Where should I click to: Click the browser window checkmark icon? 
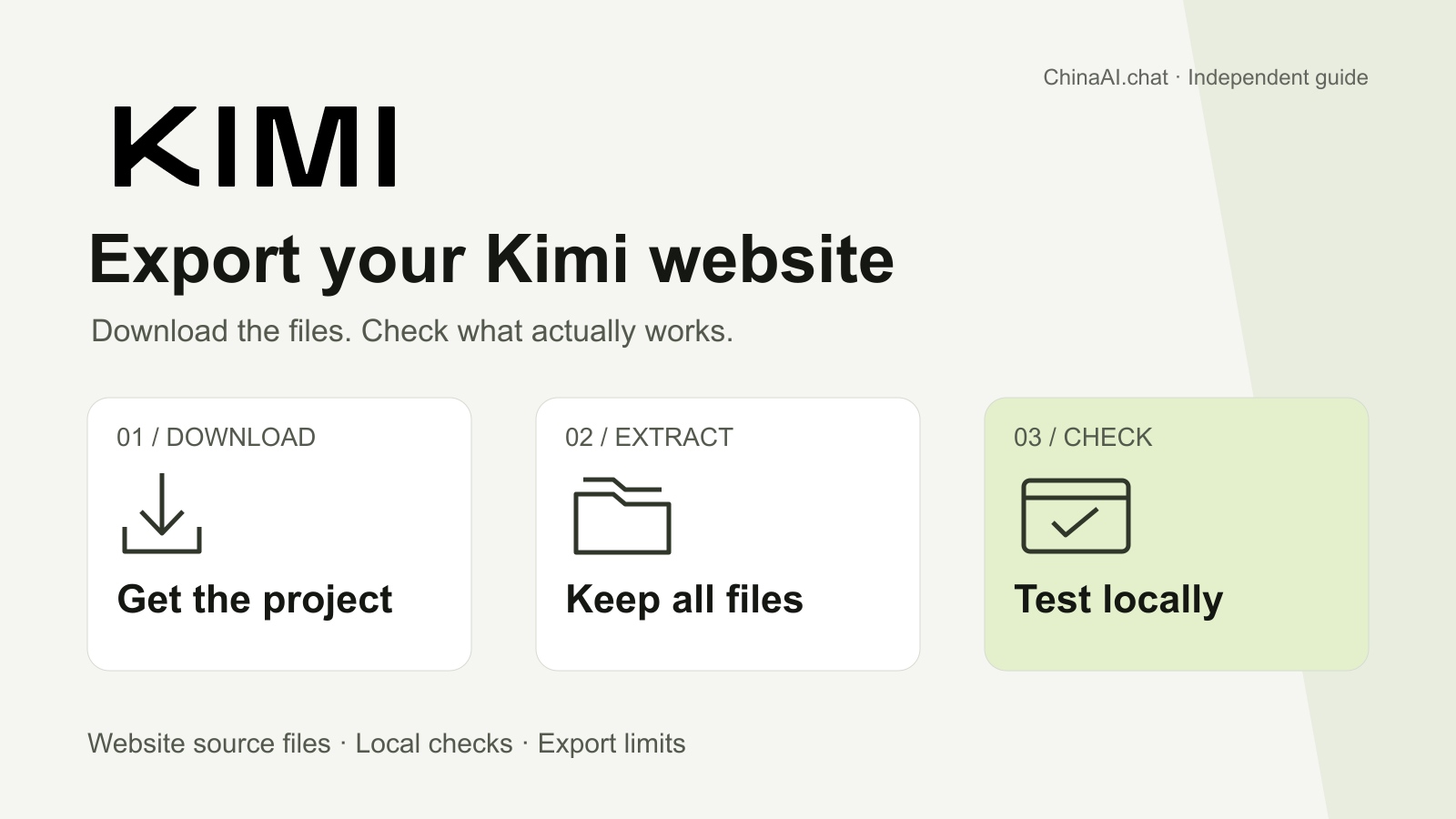tap(1076, 515)
